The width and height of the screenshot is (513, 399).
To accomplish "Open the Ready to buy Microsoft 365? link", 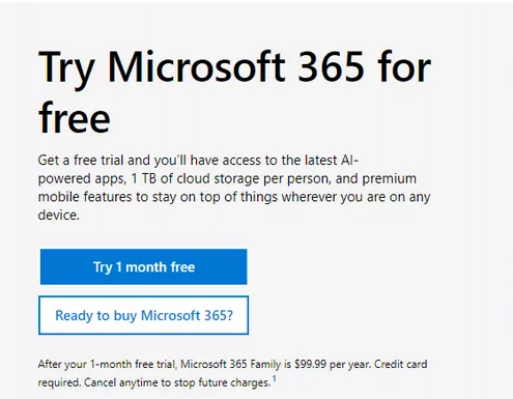I will point(144,315).
